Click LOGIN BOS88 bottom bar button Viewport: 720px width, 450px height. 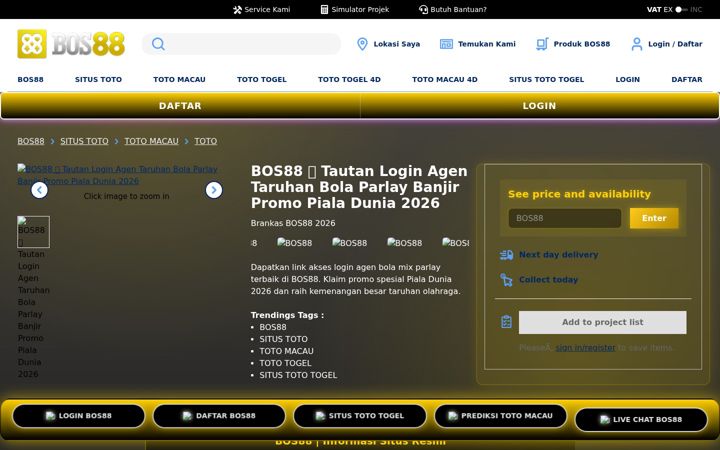tap(79, 416)
